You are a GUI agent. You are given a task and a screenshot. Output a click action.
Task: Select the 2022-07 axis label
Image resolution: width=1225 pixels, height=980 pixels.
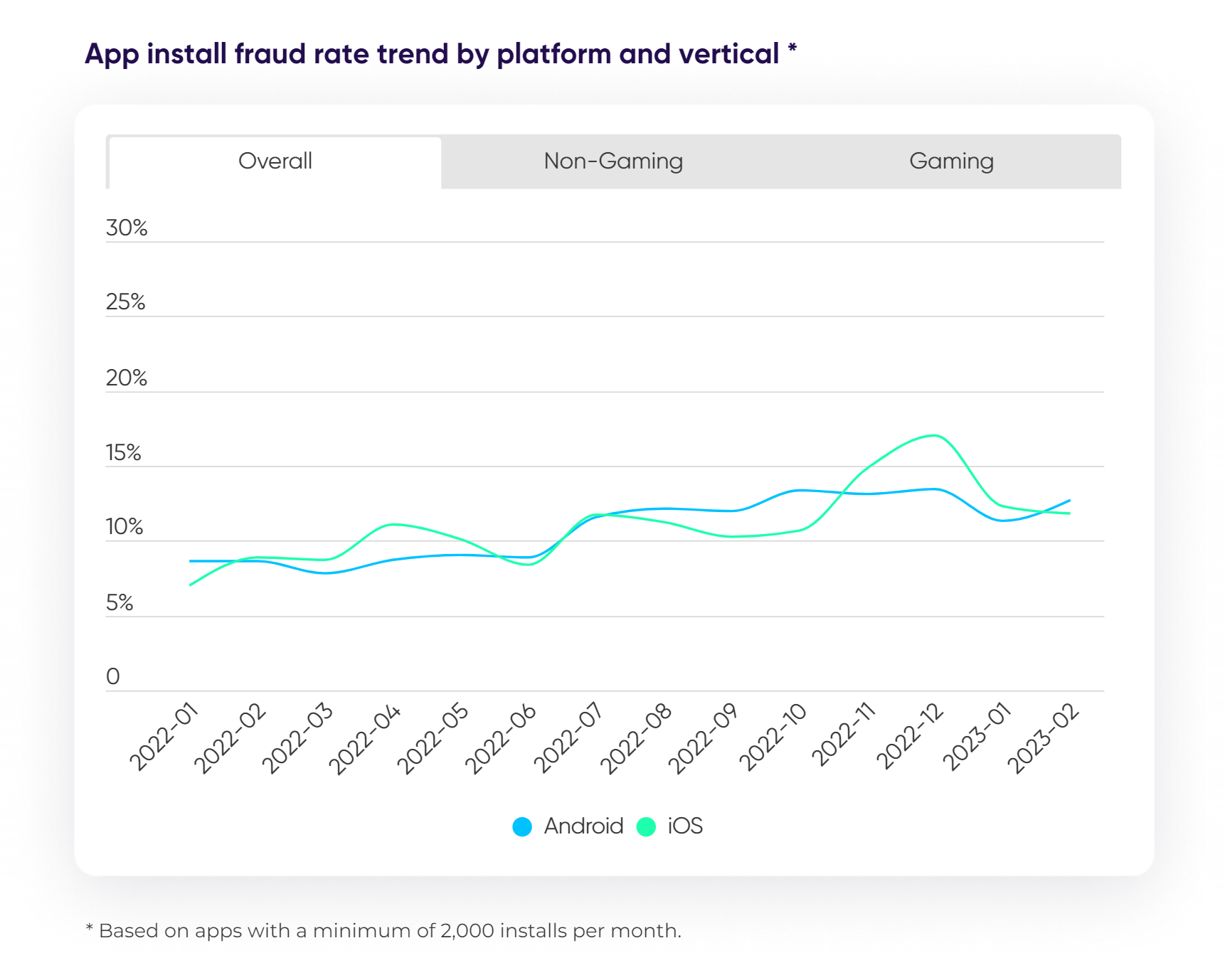pos(568,737)
